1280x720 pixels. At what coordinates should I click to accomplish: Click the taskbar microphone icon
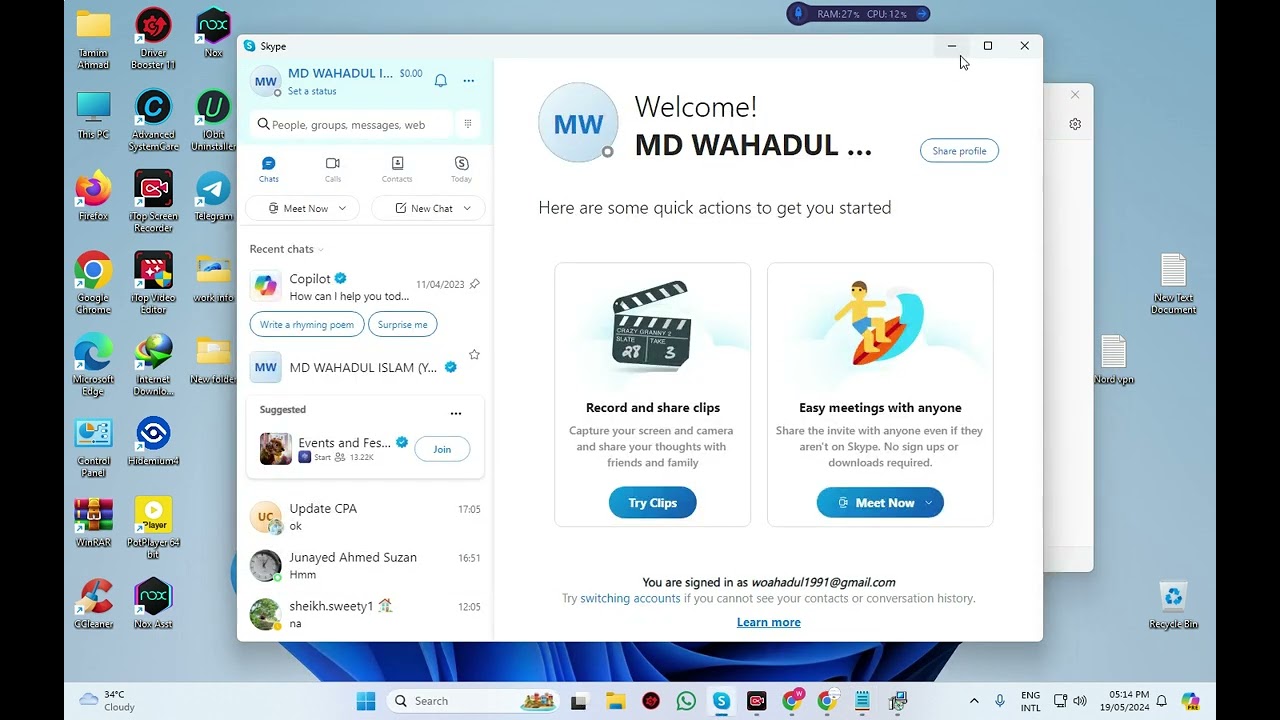click(999, 701)
